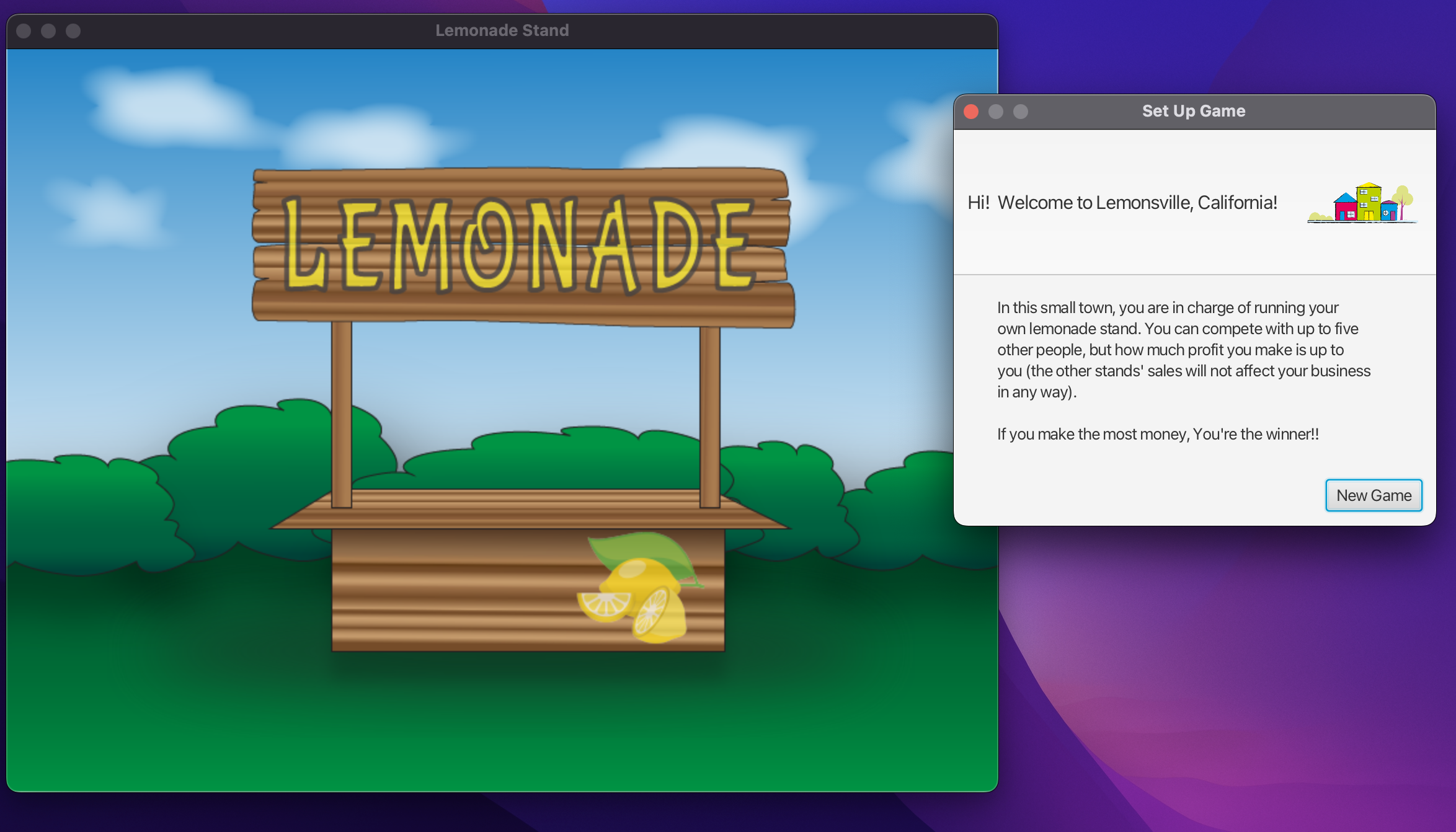Click the game description paragraph
The width and height of the screenshot is (1456, 832).
pos(1183,350)
